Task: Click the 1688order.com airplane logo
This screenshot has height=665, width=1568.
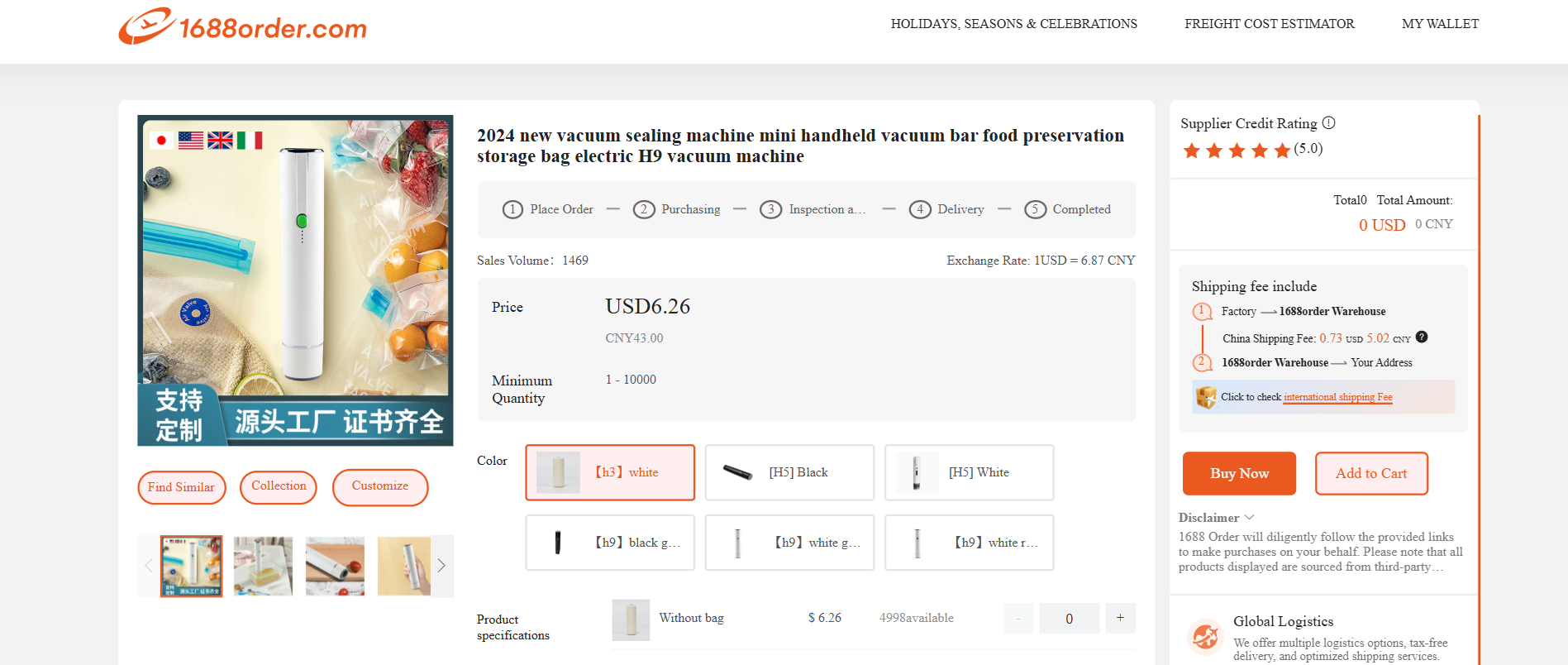Action: point(146,26)
